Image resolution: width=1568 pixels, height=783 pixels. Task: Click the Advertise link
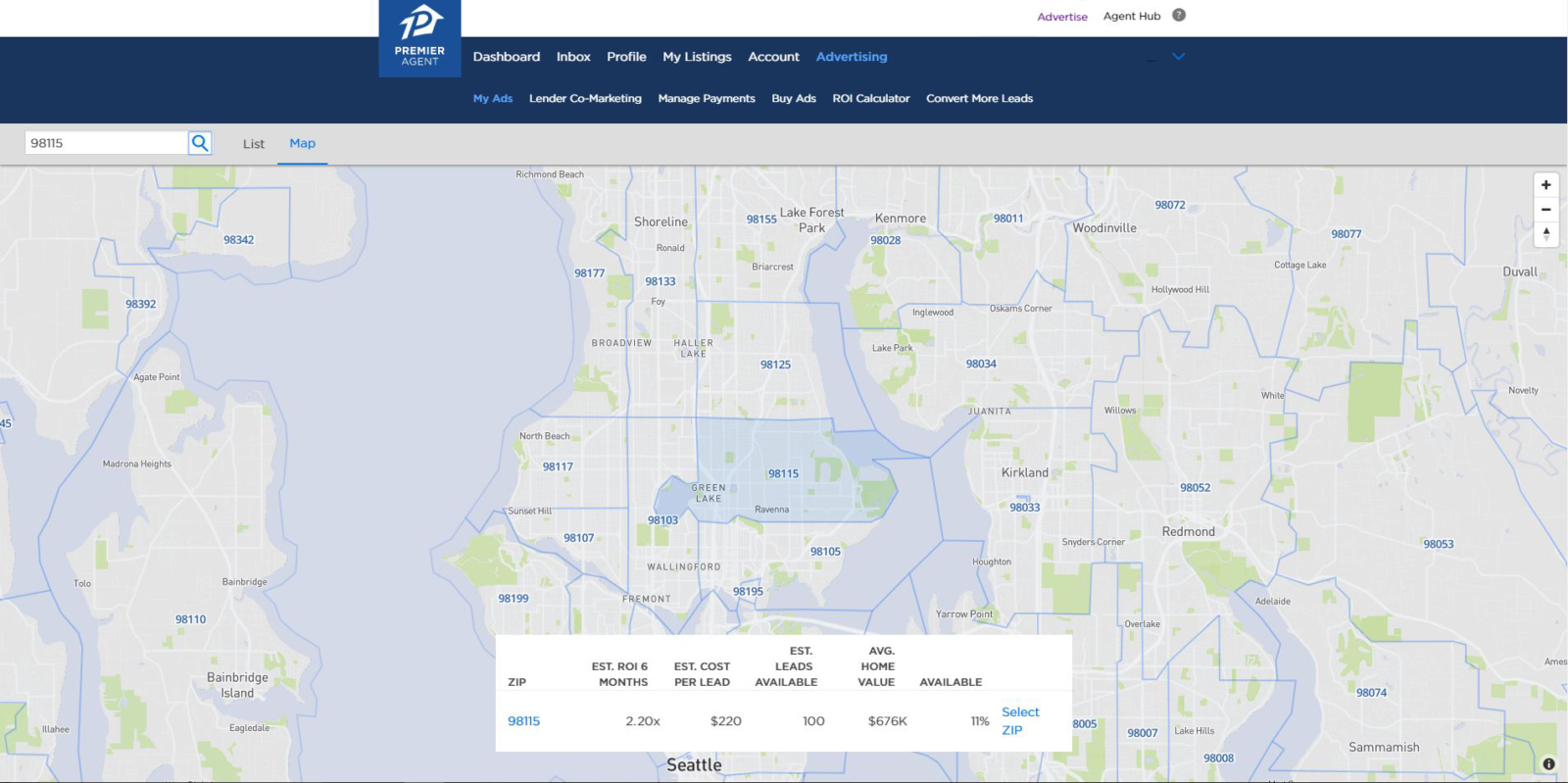click(1062, 17)
